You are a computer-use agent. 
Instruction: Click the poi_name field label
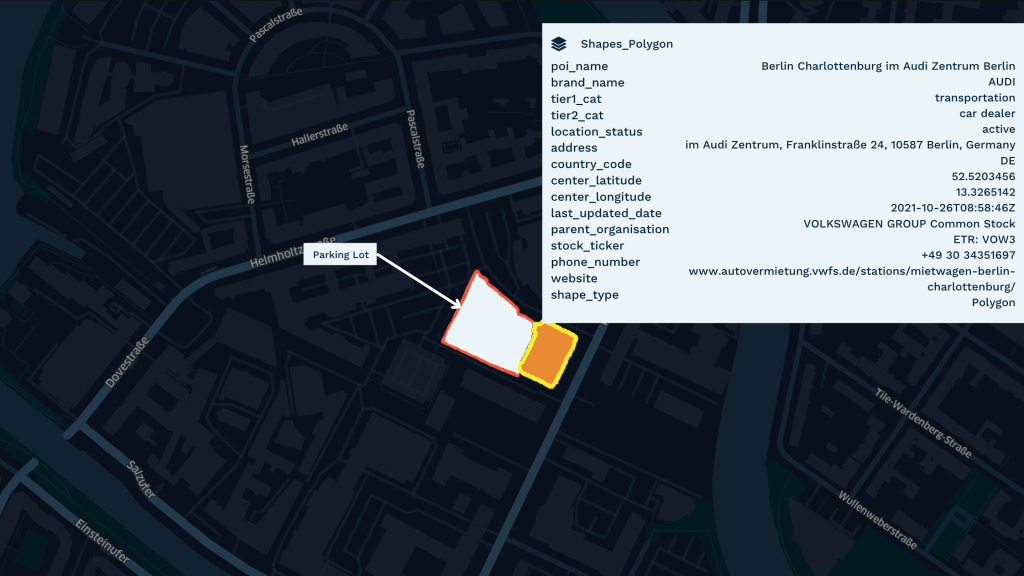579,66
